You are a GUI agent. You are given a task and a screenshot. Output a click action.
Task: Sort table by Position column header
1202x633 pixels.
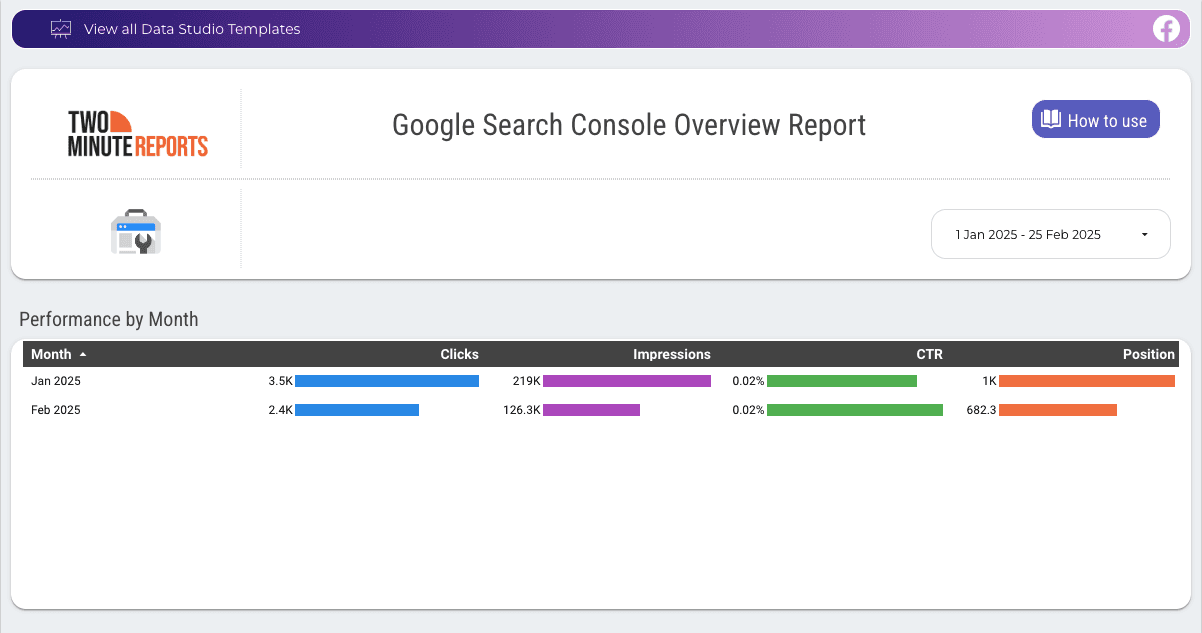(1149, 354)
